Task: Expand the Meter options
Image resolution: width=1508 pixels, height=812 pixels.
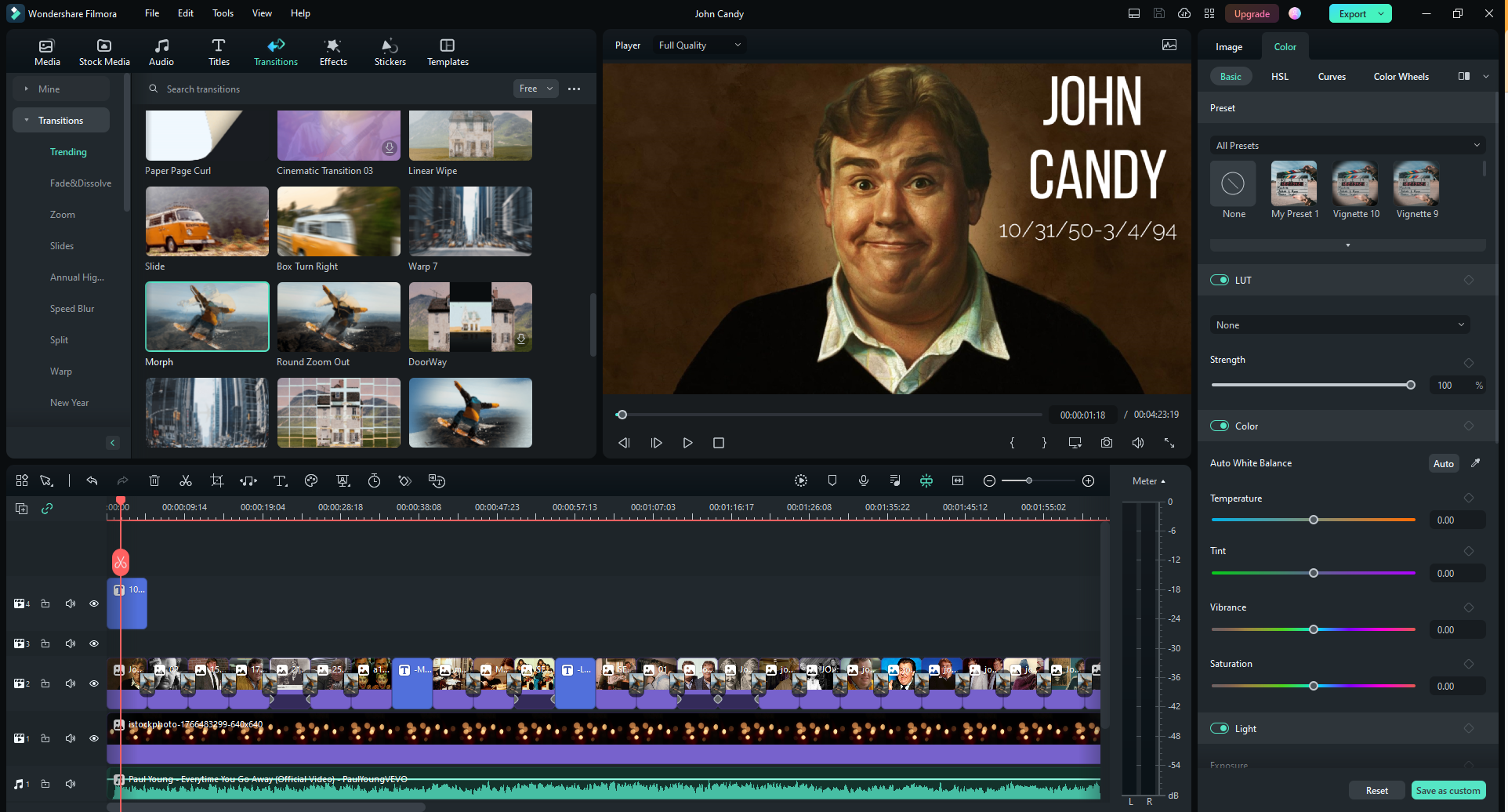Action: coord(1149,481)
